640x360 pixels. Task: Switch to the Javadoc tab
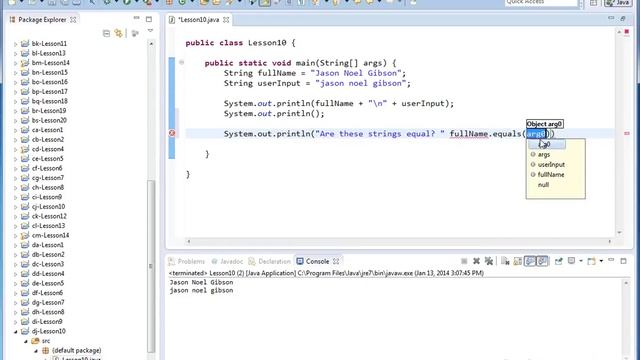pos(227,261)
